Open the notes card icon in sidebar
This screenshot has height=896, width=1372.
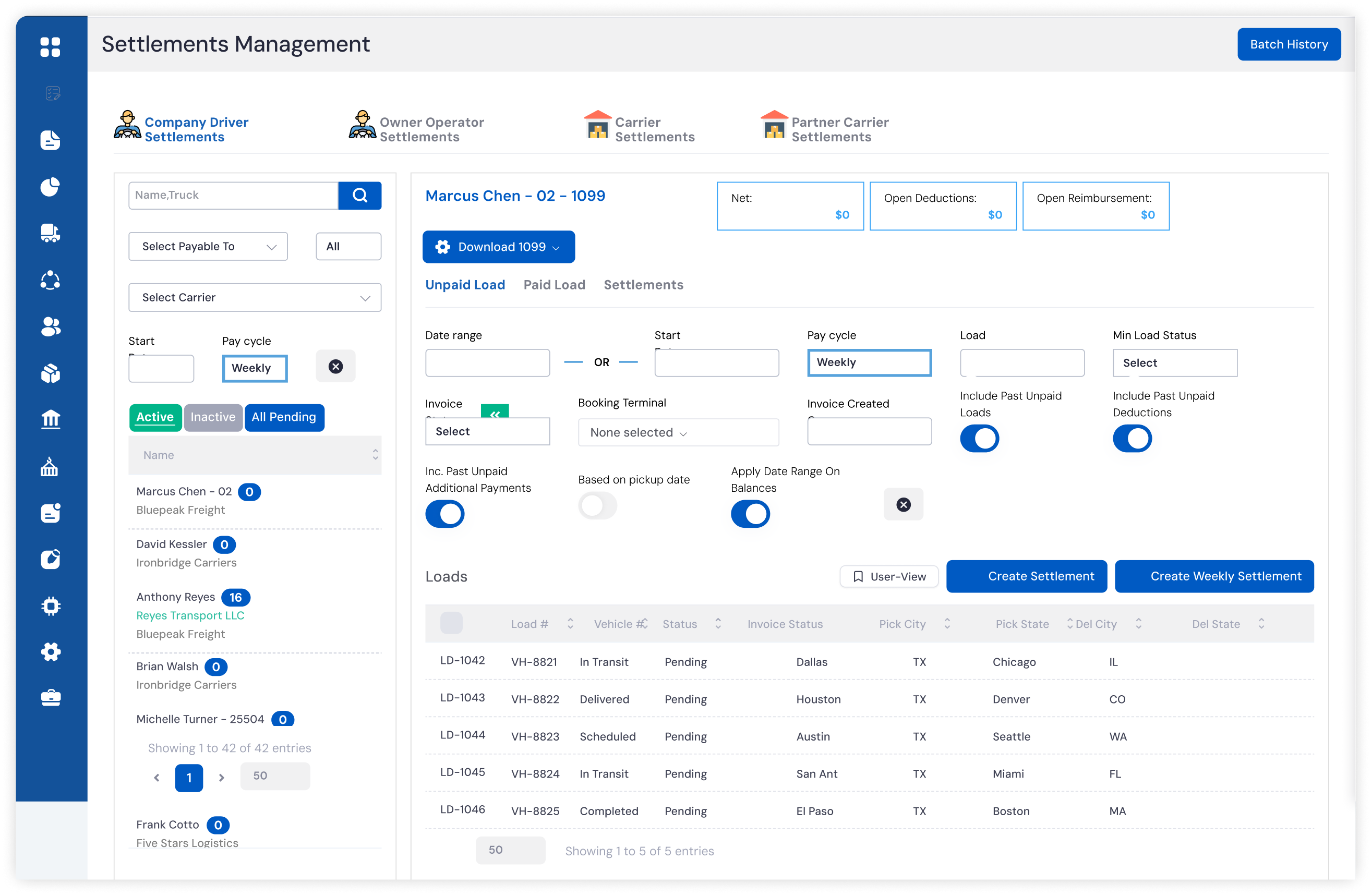tap(50, 513)
